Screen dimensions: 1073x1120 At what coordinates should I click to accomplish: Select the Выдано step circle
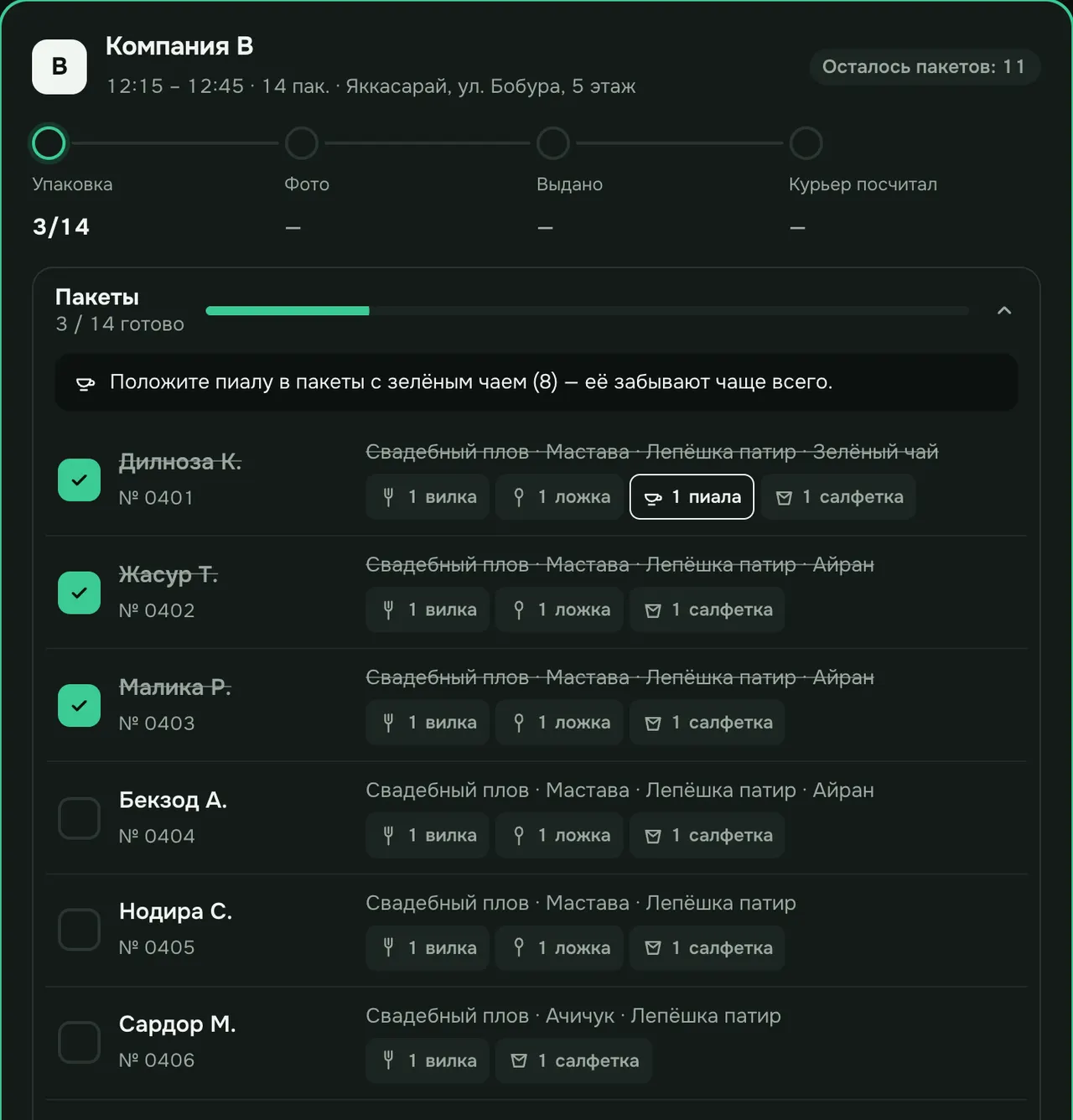tap(553, 143)
